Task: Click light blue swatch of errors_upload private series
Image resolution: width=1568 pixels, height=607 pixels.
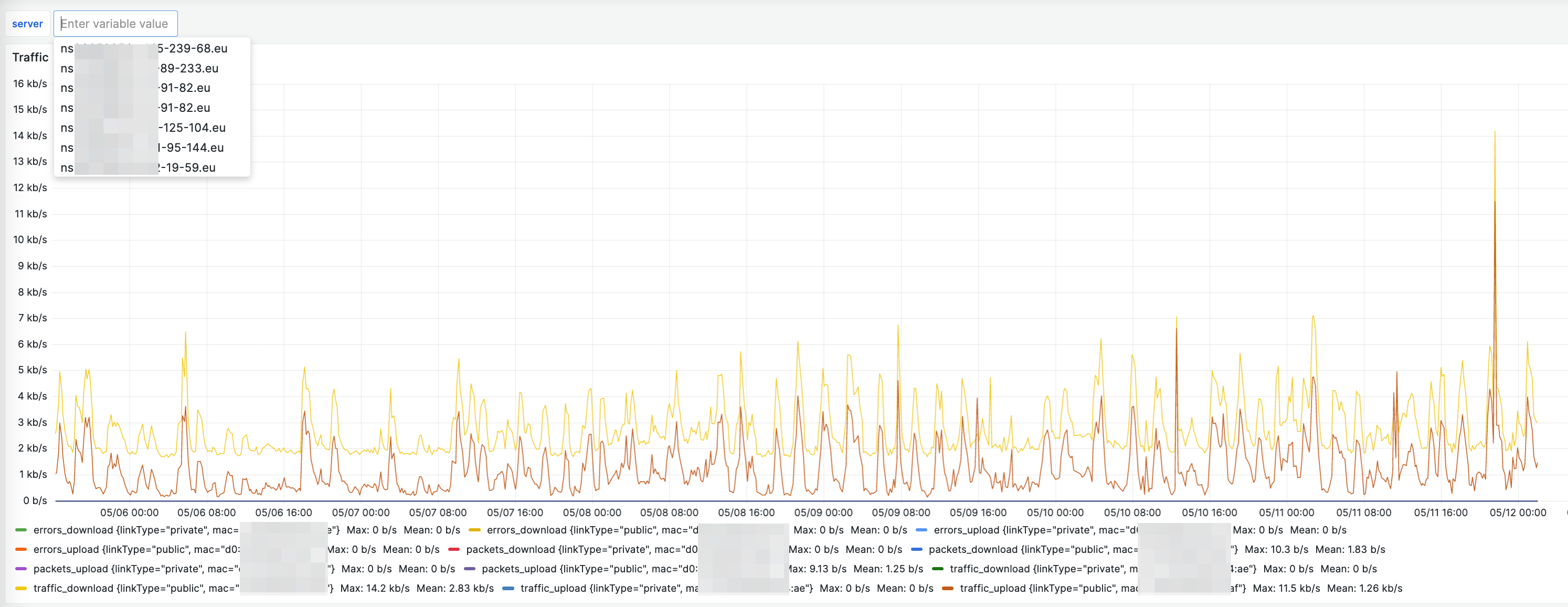Action: pos(921,530)
